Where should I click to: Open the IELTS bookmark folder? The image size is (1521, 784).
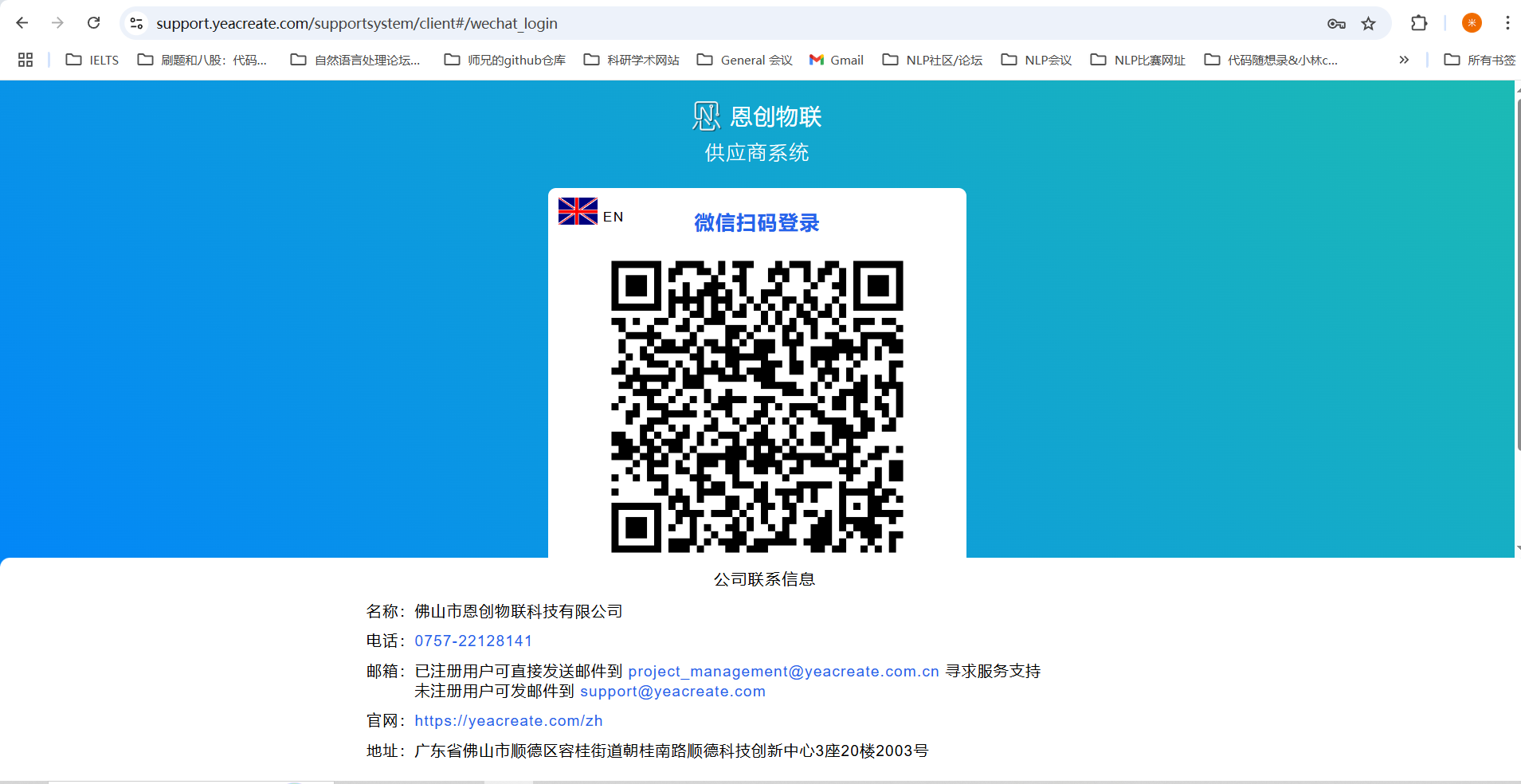[92, 60]
